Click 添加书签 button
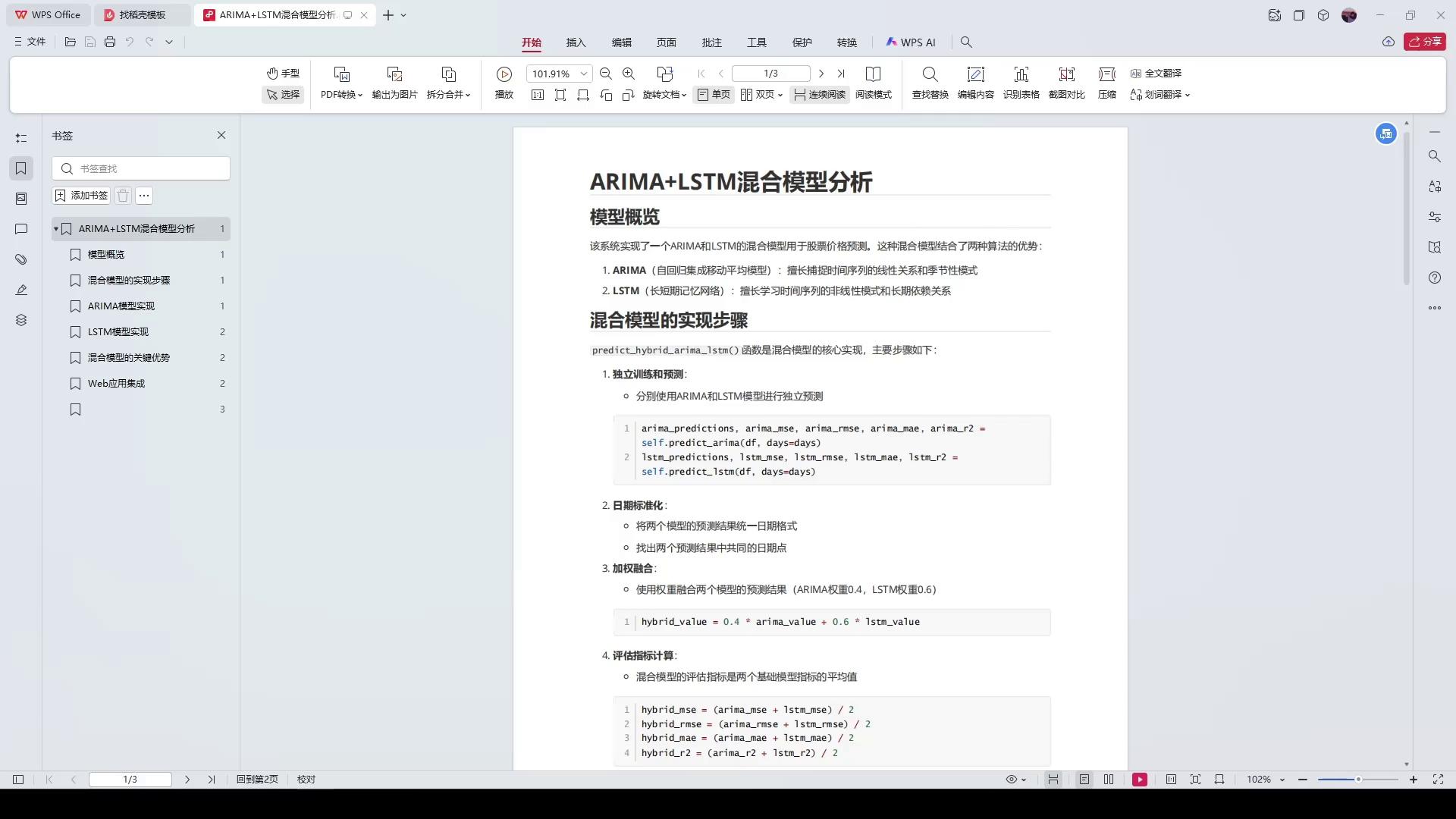 point(81,196)
